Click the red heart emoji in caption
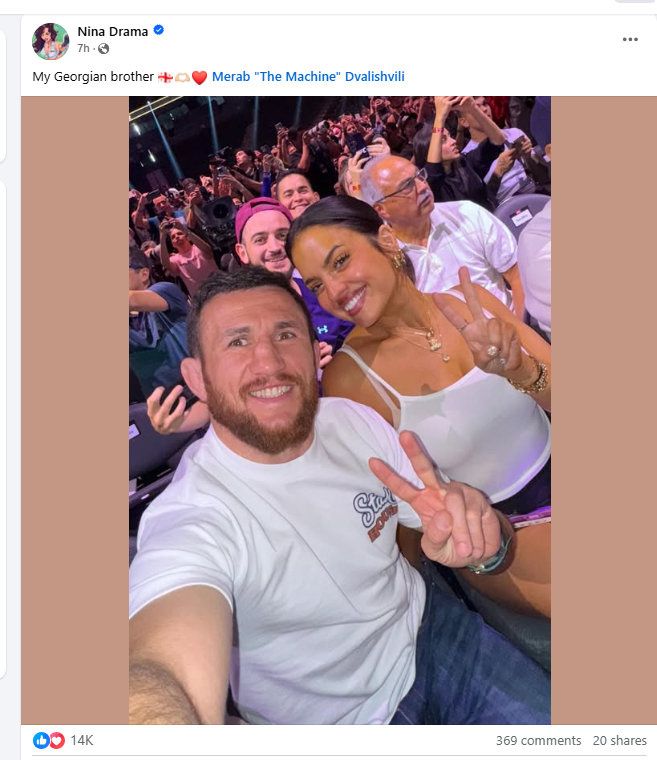The height and width of the screenshot is (760, 657). 199,77
